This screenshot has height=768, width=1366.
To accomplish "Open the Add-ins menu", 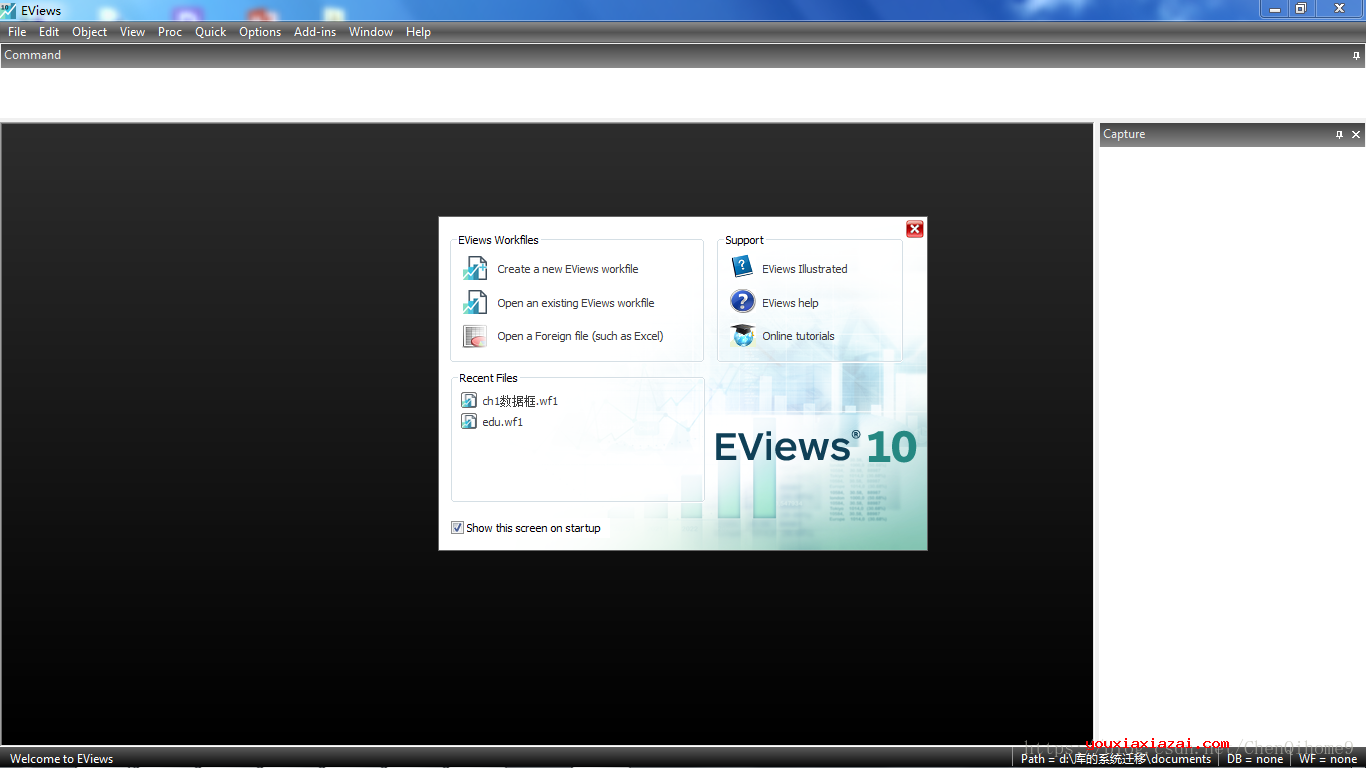I will (x=315, y=32).
